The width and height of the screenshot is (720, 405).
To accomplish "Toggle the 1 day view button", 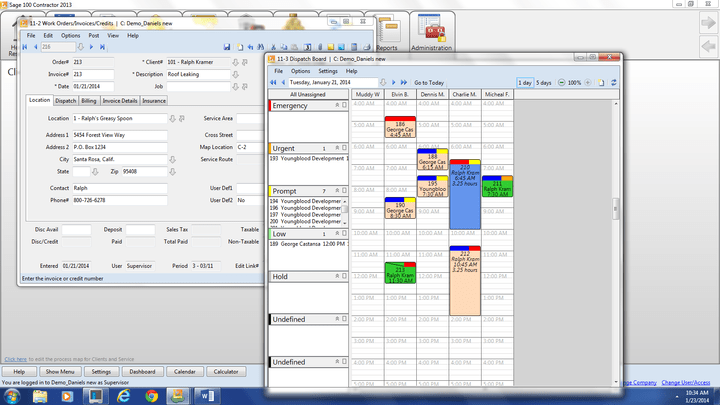I will [524, 82].
